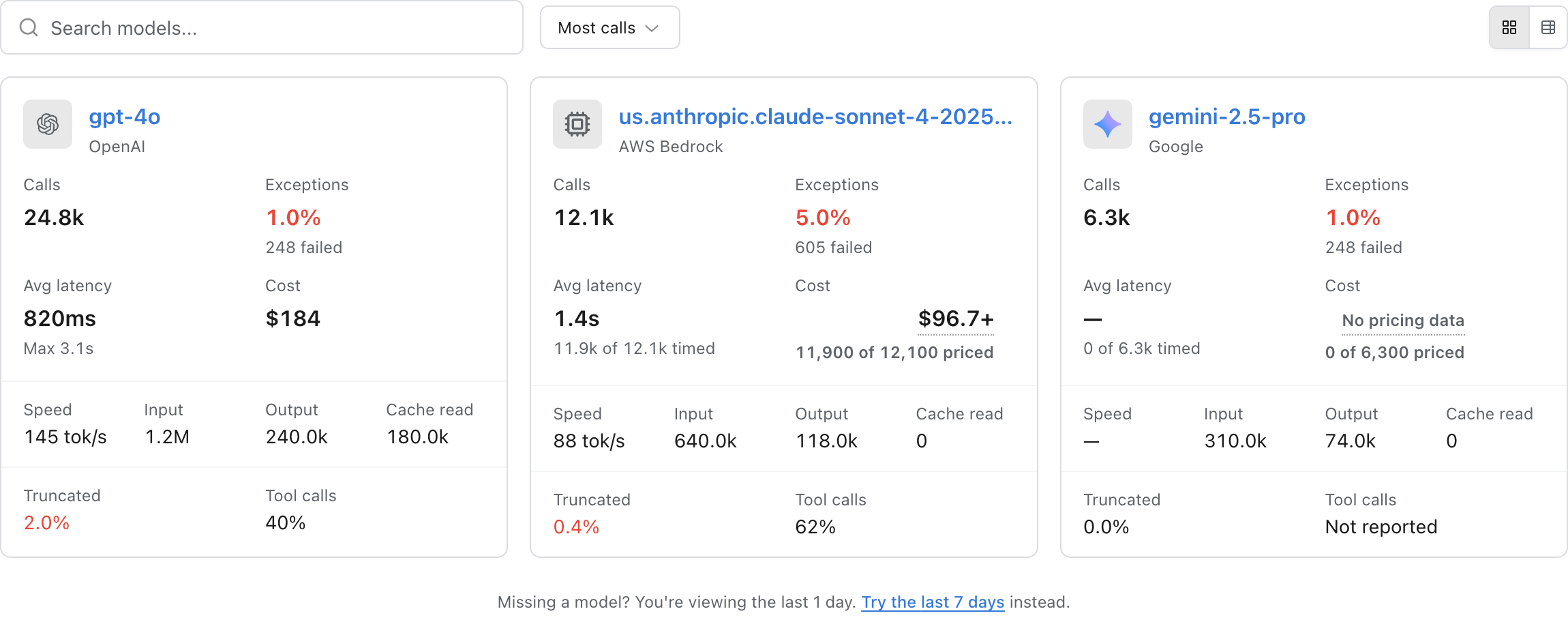The height and width of the screenshot is (622, 1568).
Task: Click the 820ms average latency value
Action: coord(60,319)
